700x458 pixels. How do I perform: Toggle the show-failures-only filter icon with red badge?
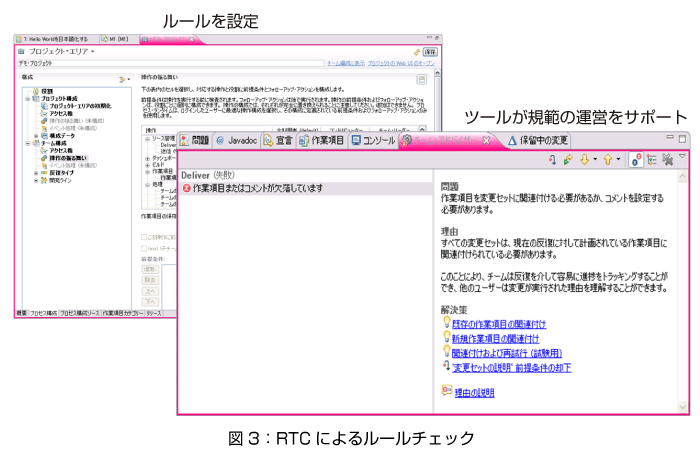[x=636, y=160]
